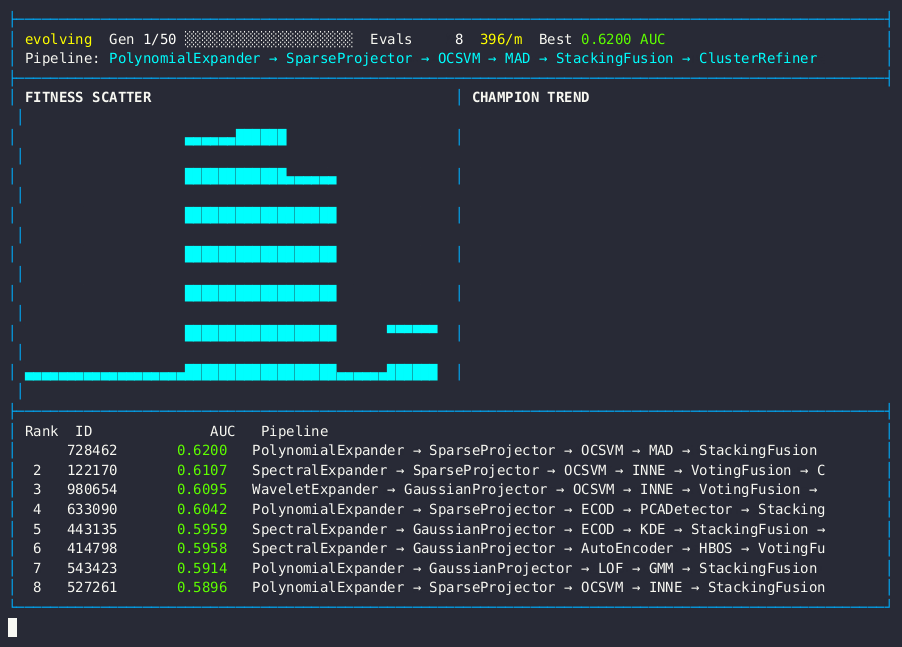902x647 pixels.
Task: Click the 'CHAMPION TREND' panel title
Action: (x=530, y=97)
